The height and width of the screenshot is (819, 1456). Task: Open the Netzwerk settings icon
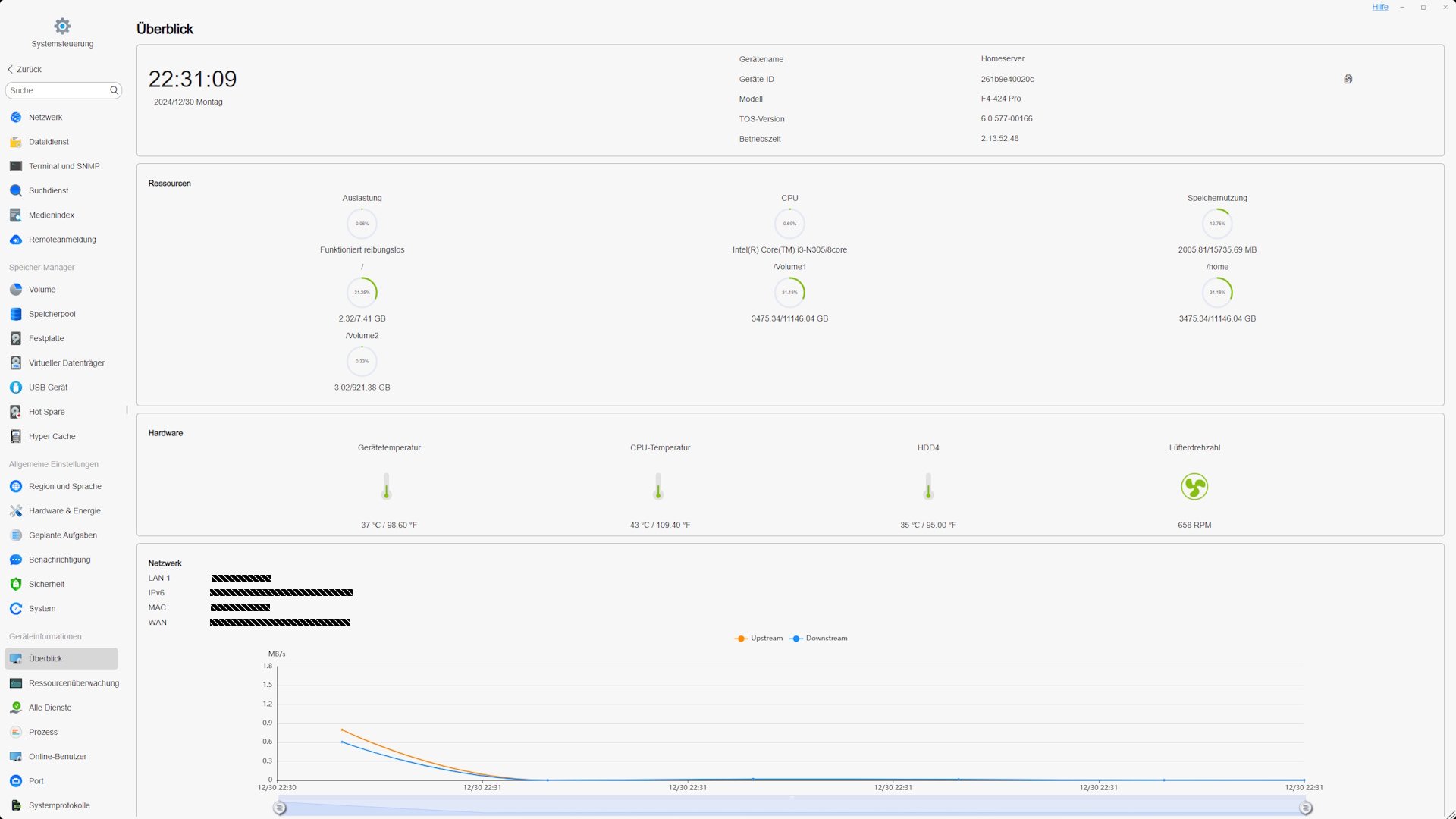pyautogui.click(x=16, y=118)
